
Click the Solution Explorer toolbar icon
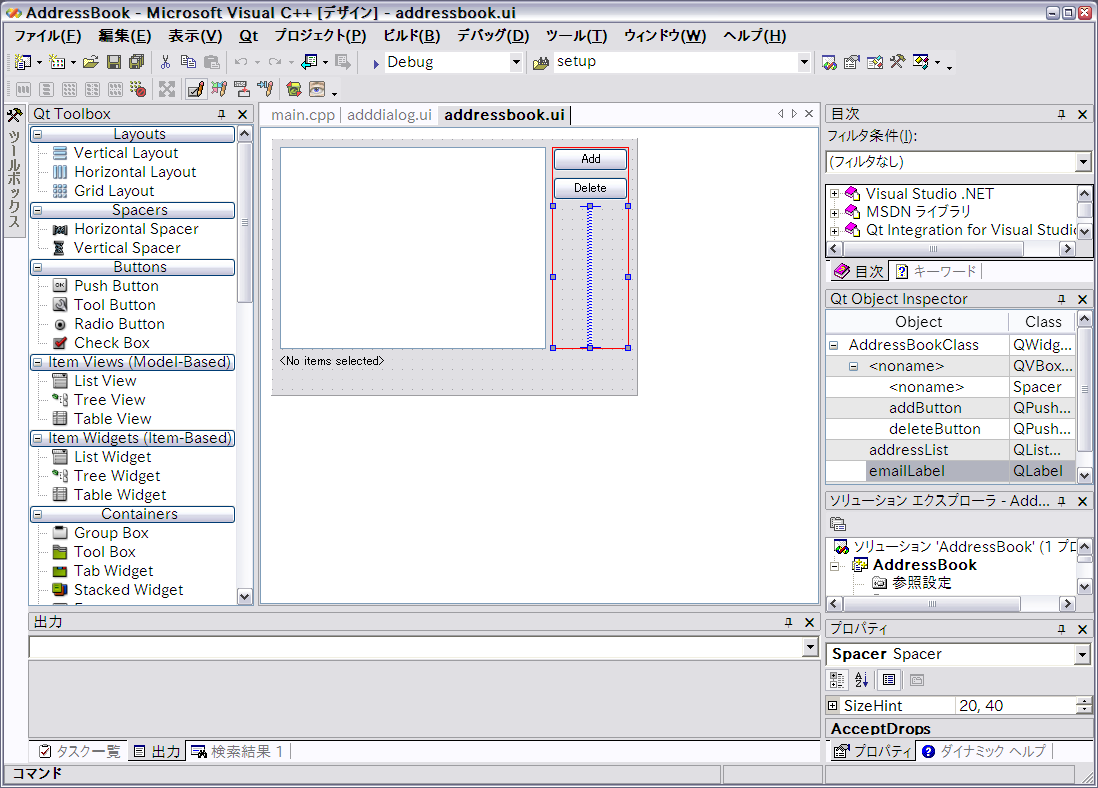[829, 62]
